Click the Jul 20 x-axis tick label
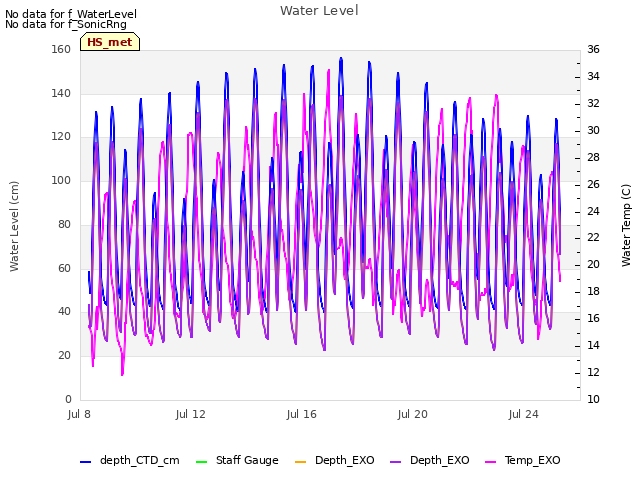640x480 pixels. pyautogui.click(x=412, y=414)
